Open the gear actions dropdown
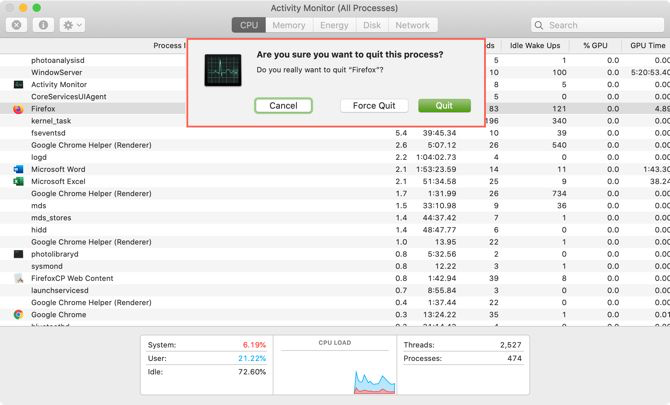 [72, 25]
